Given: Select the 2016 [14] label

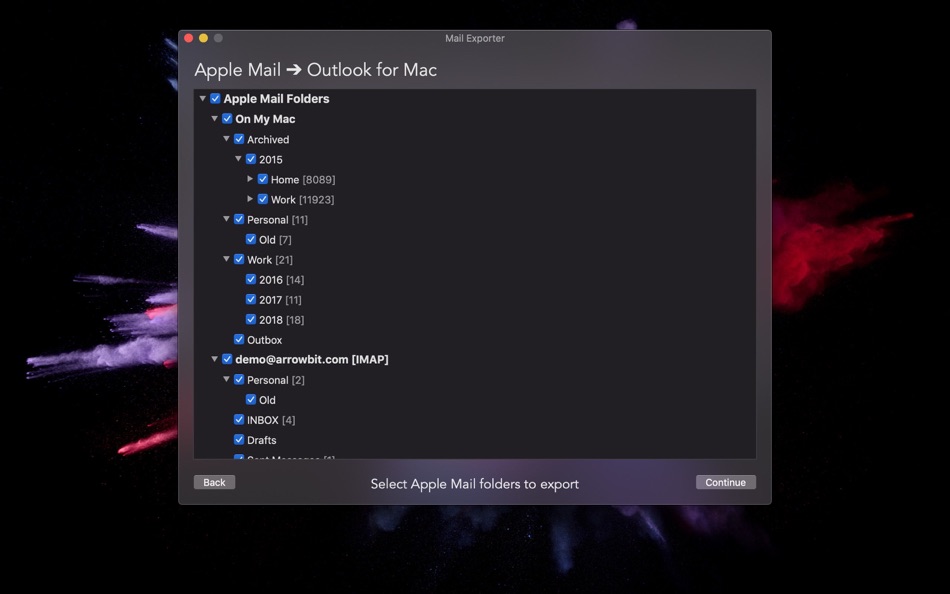Looking at the screenshot, I should point(282,279).
